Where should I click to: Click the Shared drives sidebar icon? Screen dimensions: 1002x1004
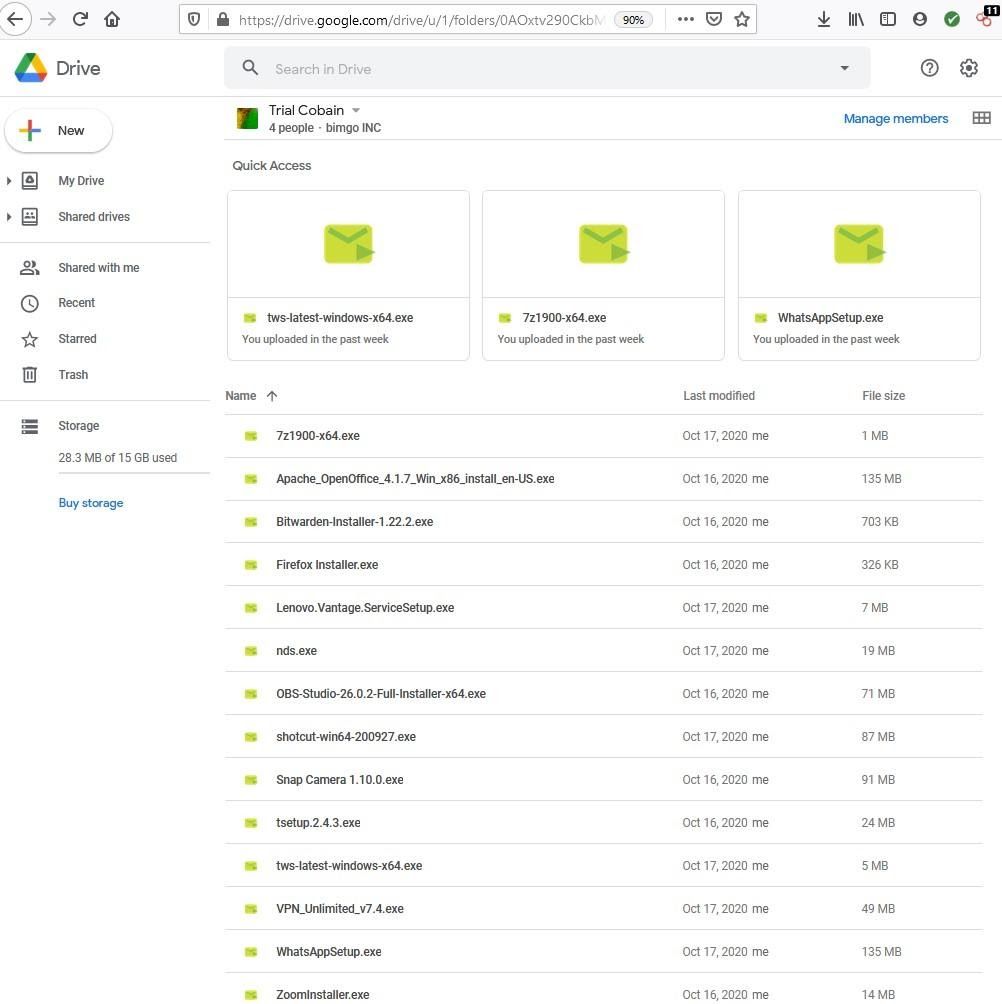(29, 216)
